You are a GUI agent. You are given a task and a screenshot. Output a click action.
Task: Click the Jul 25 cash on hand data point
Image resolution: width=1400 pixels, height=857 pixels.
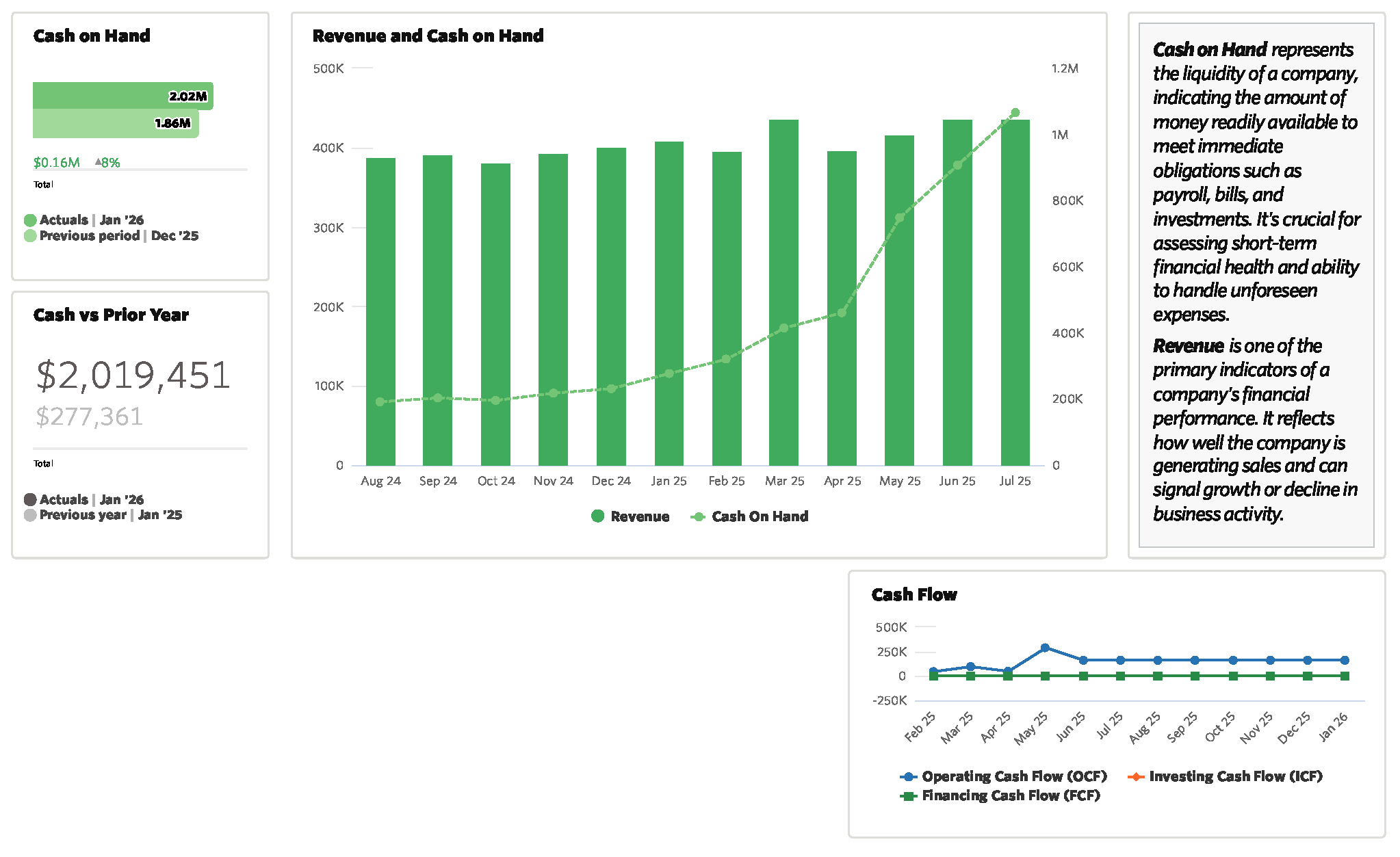tap(1015, 113)
